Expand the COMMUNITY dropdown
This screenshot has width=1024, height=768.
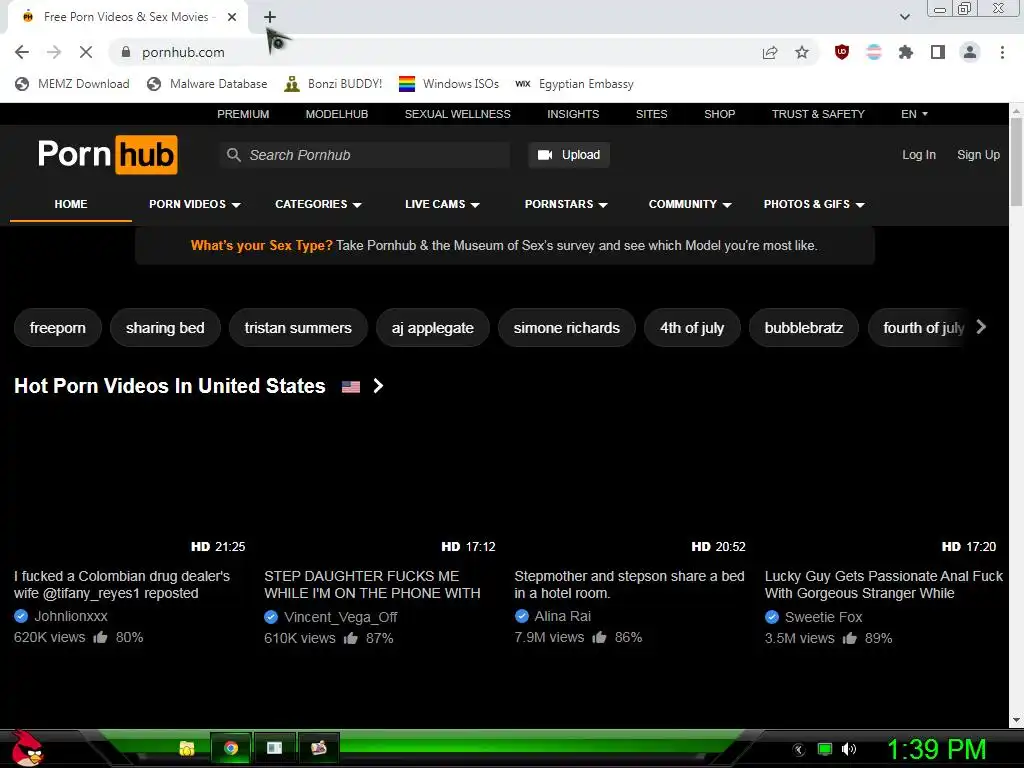pos(690,204)
